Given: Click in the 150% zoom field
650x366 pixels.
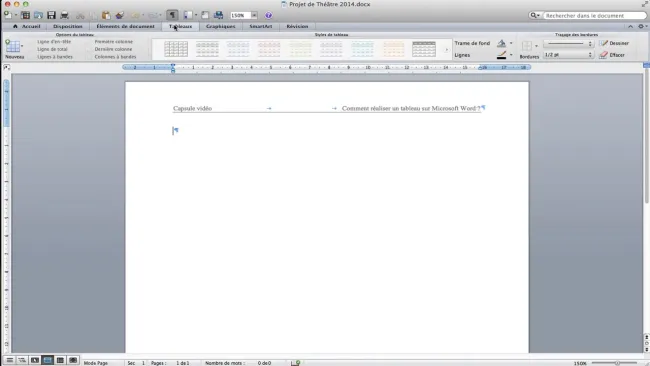Looking at the screenshot, I should [240, 15].
